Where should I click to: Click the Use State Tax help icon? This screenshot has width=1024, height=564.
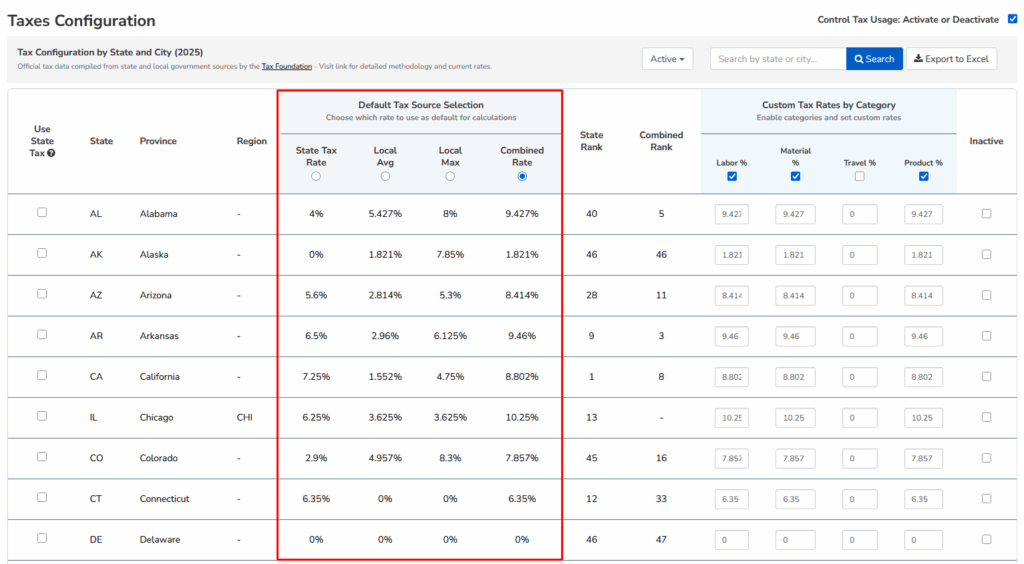click(51, 153)
